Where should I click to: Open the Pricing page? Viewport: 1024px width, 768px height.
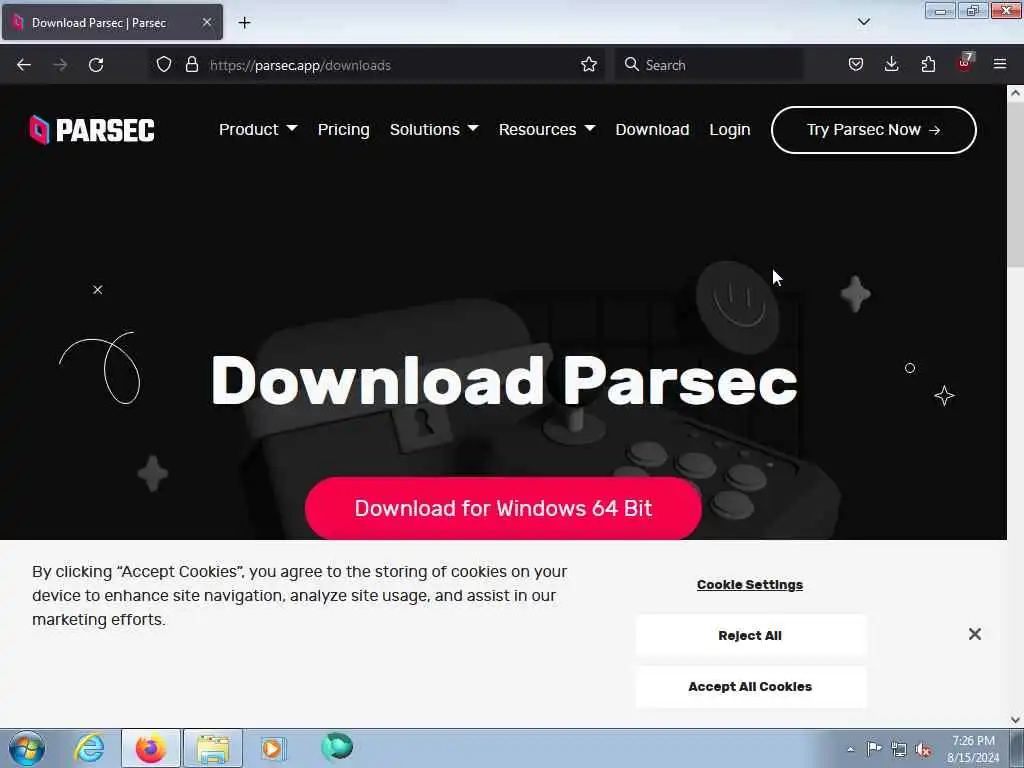pos(344,130)
